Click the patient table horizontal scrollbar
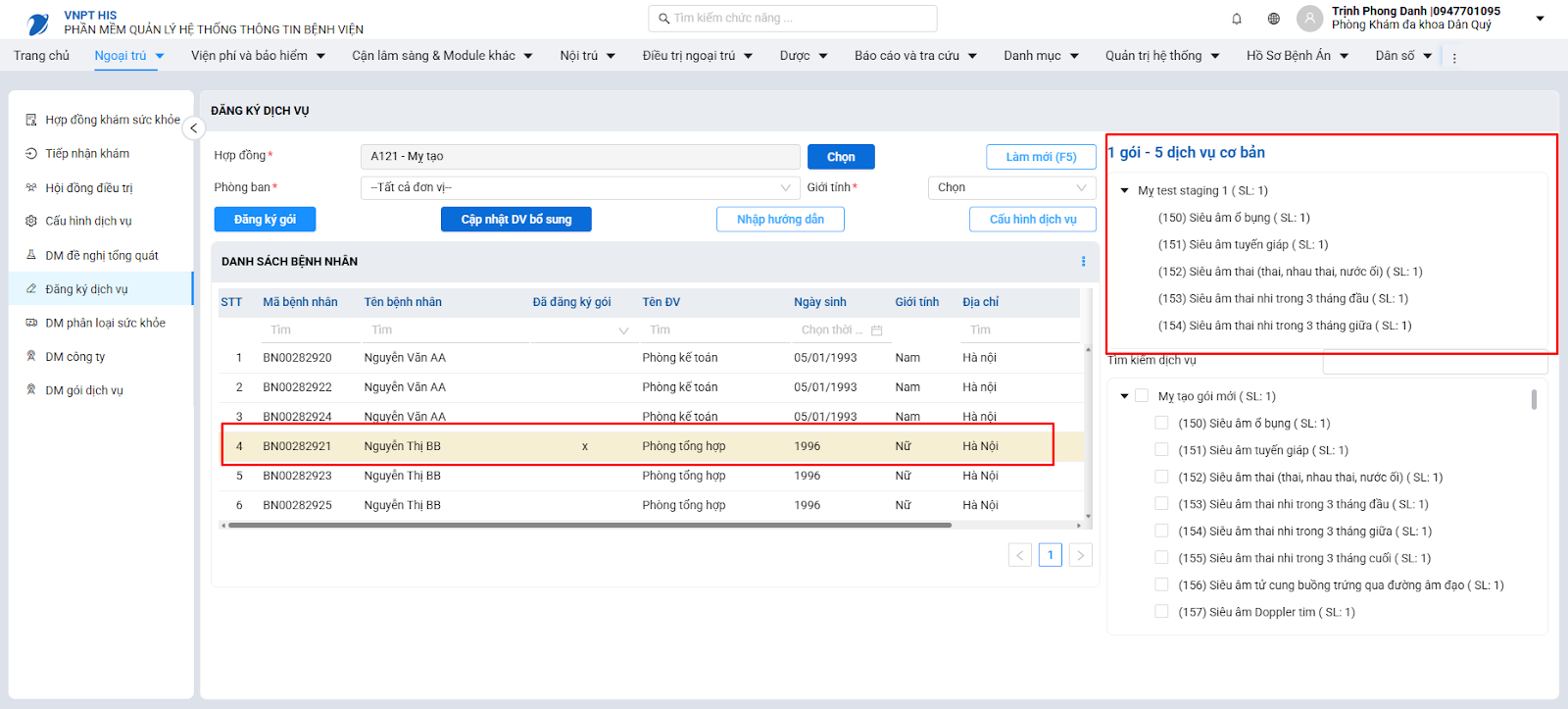This screenshot has width=1568, height=709. 588,526
